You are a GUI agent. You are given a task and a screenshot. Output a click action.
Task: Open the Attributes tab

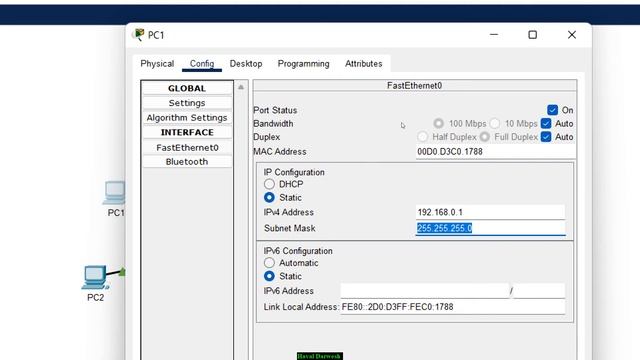[363, 64]
